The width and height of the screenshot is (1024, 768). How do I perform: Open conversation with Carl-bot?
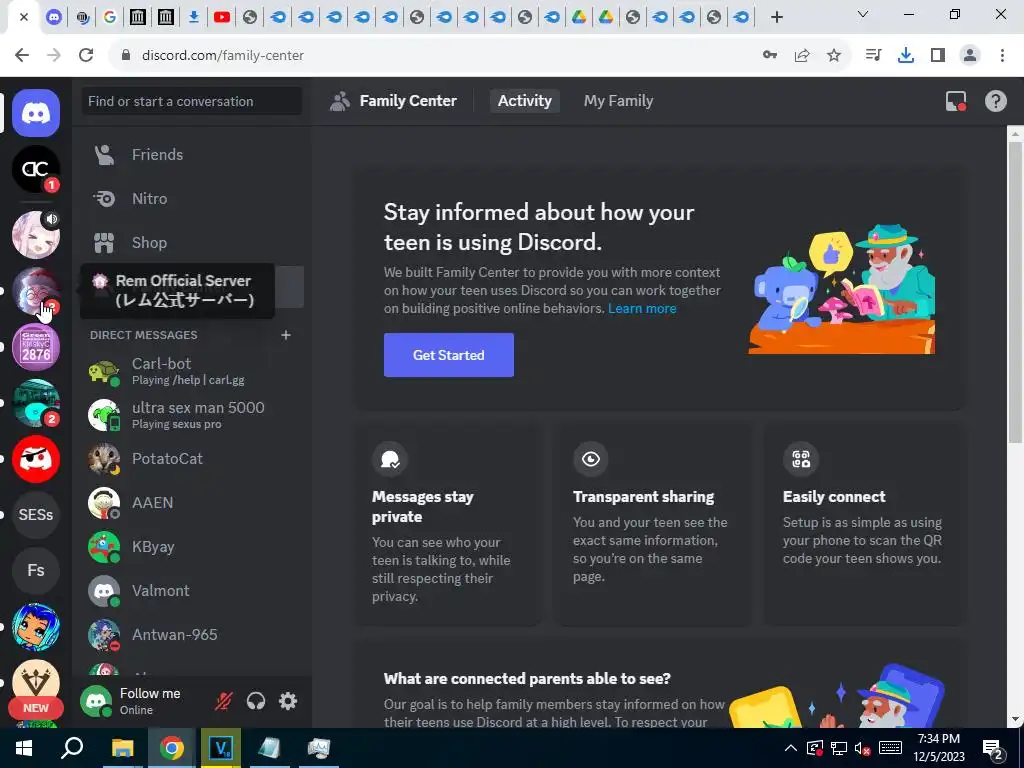click(192, 370)
